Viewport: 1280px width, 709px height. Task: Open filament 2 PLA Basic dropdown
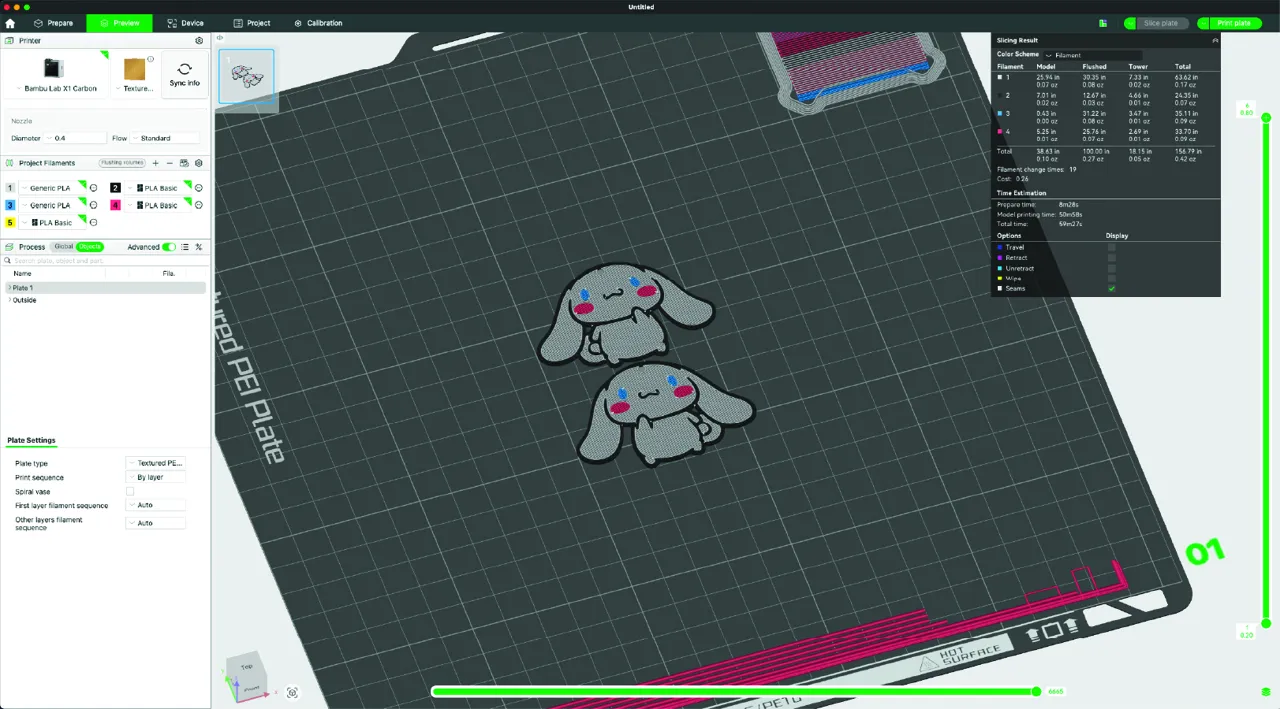pyautogui.click(x=157, y=188)
